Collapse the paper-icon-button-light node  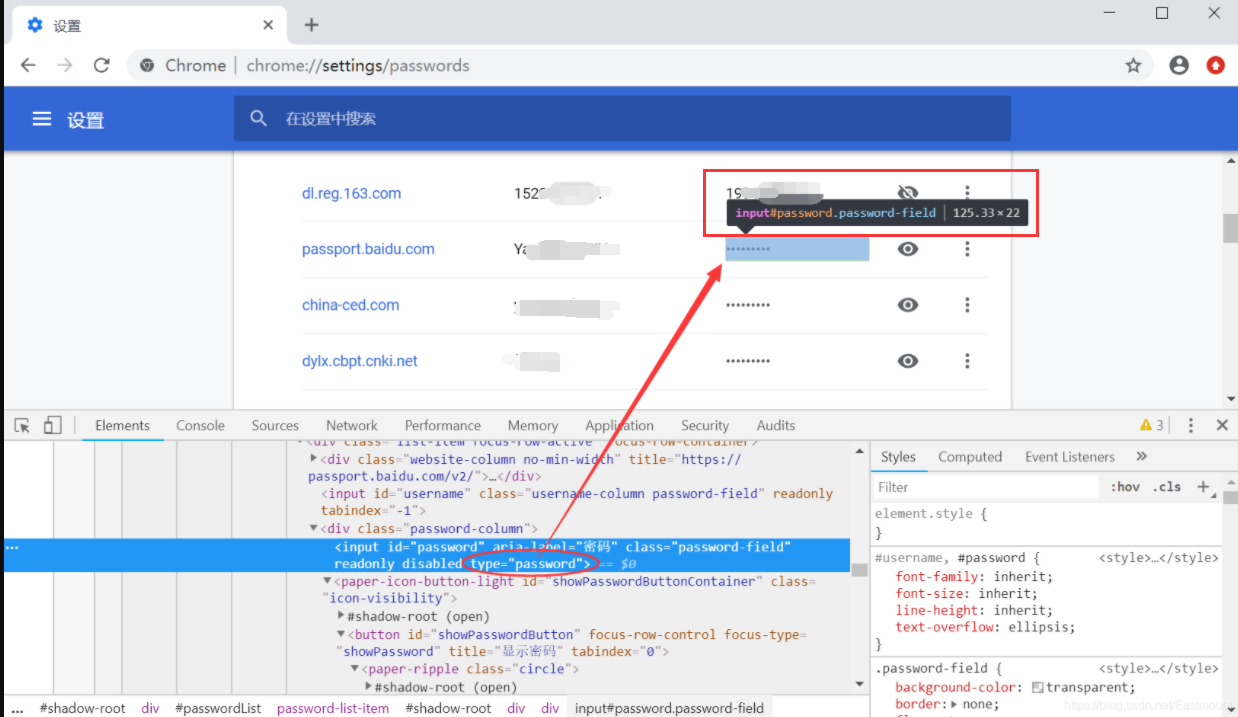327,581
